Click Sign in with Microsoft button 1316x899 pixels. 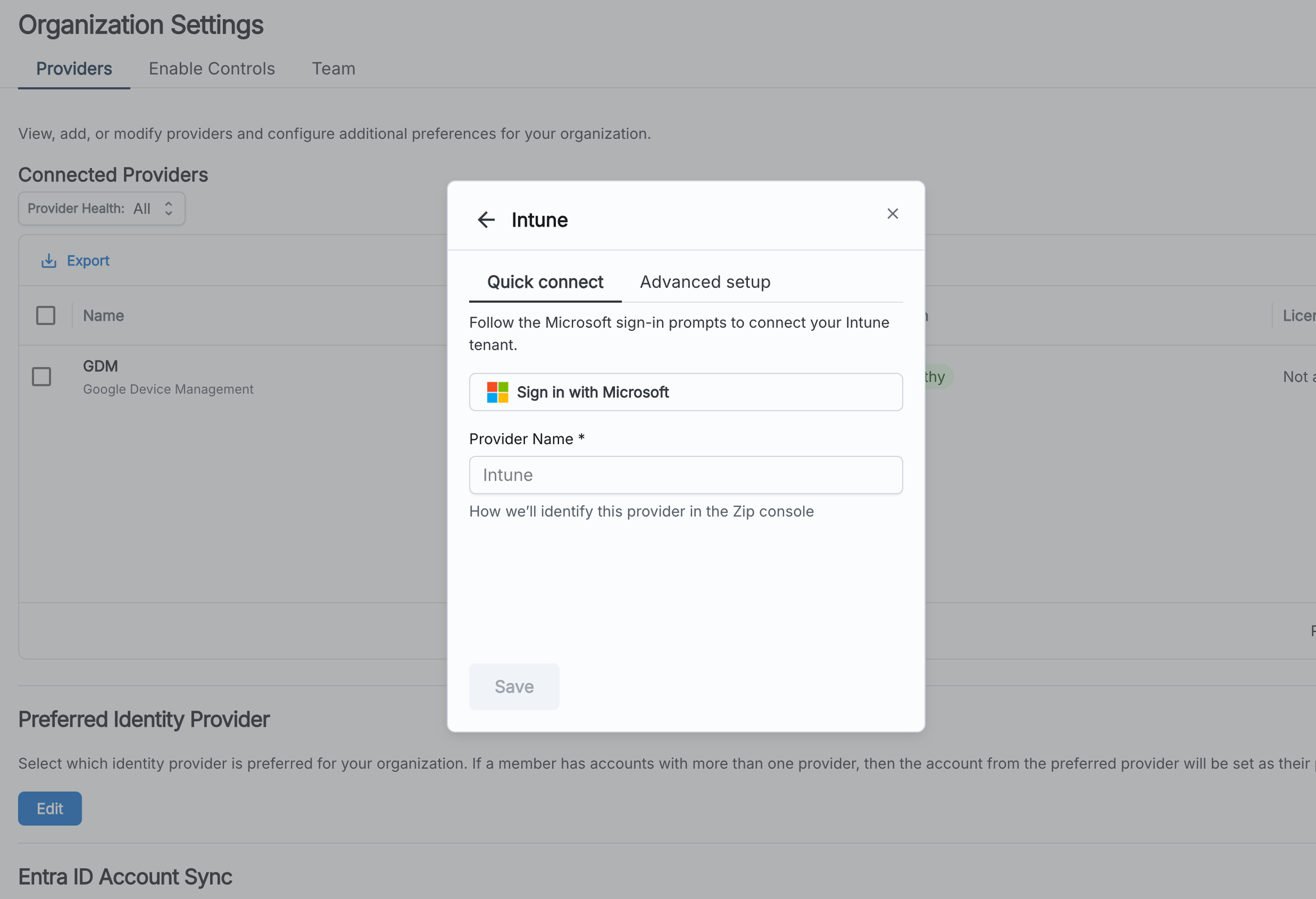point(686,392)
